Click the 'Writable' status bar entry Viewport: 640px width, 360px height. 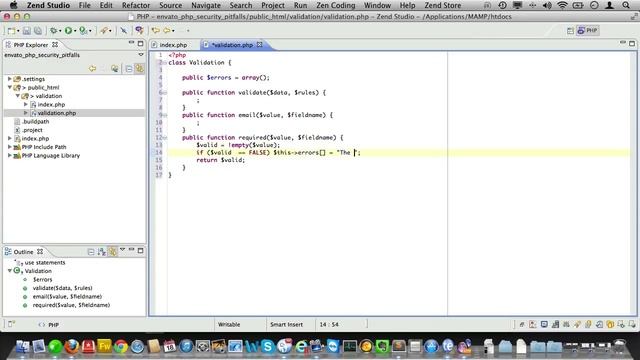pyautogui.click(x=229, y=324)
